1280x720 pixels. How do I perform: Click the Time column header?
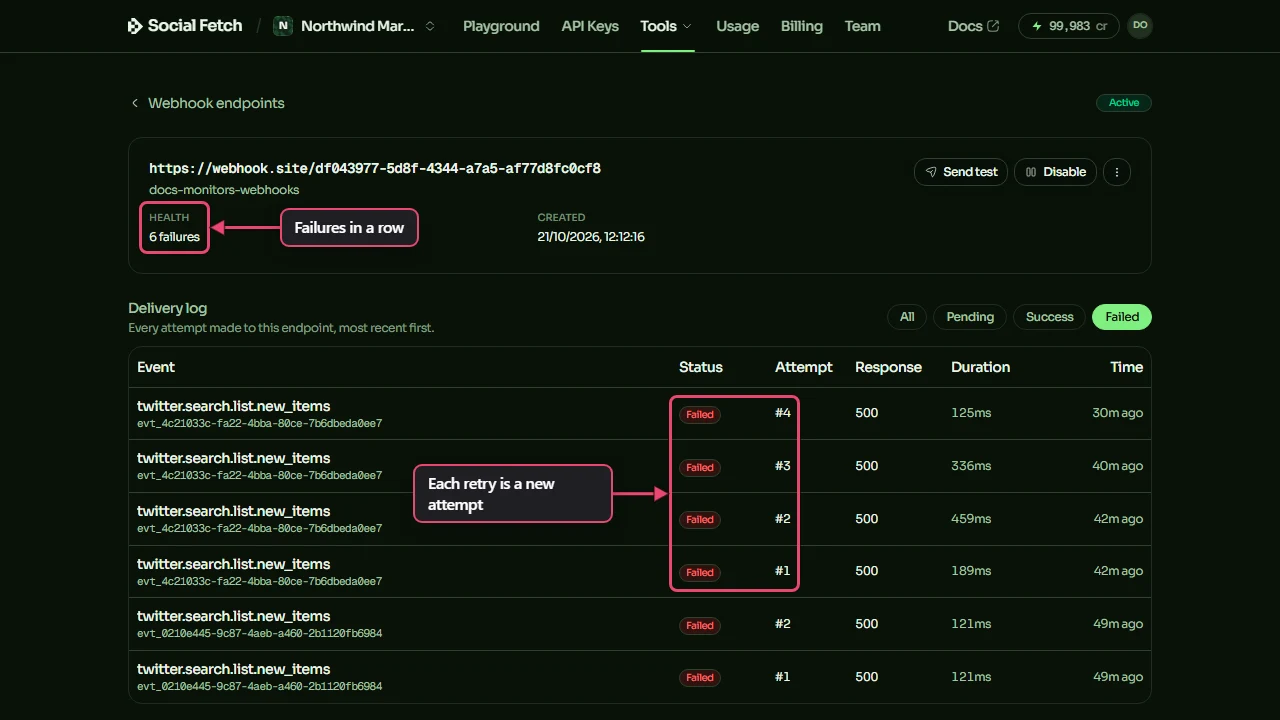click(x=1127, y=367)
